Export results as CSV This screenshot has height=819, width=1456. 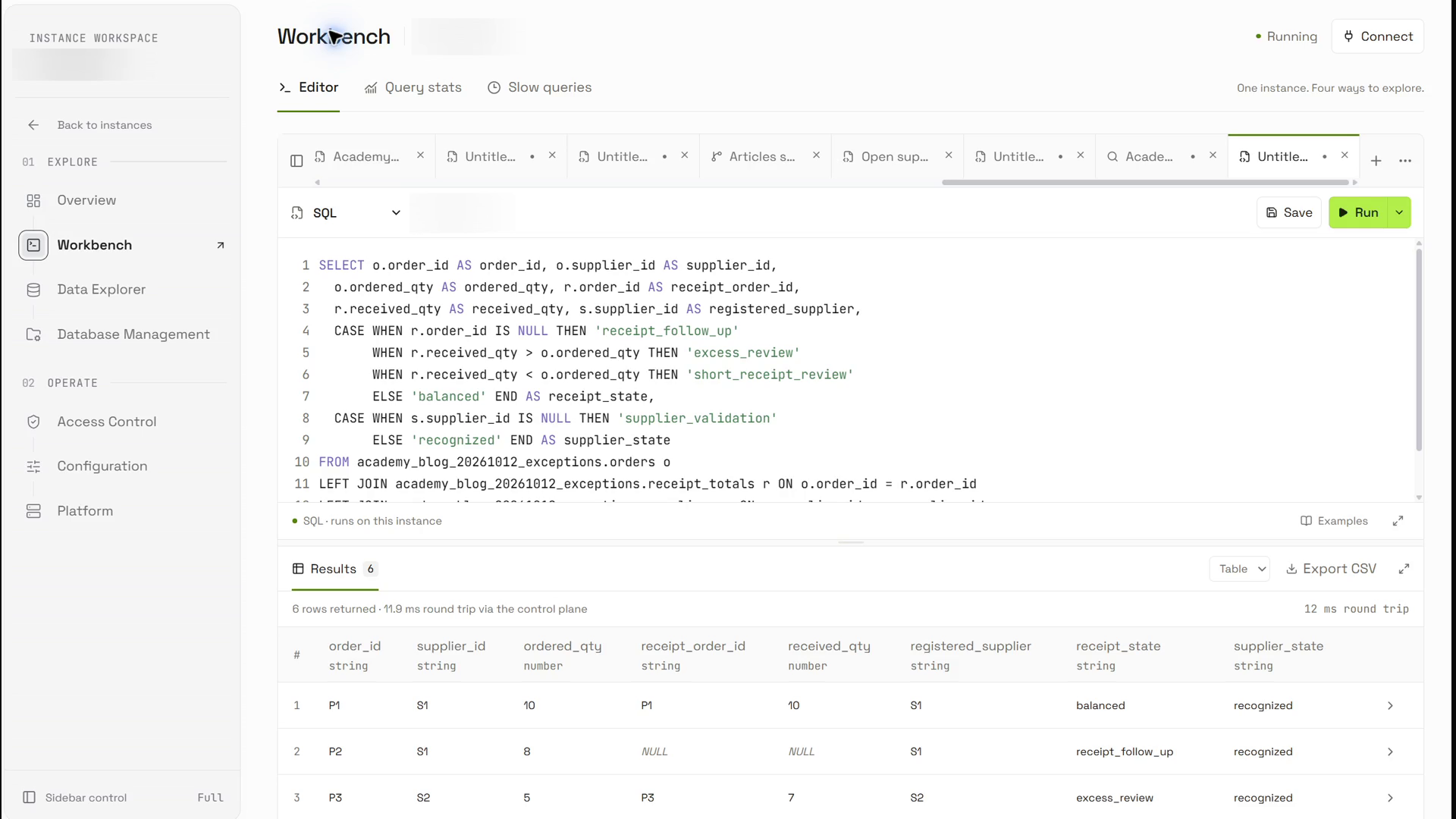click(x=1332, y=569)
